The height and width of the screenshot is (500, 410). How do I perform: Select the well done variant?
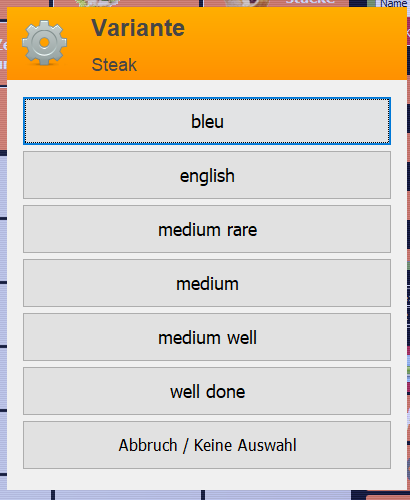(x=207, y=391)
